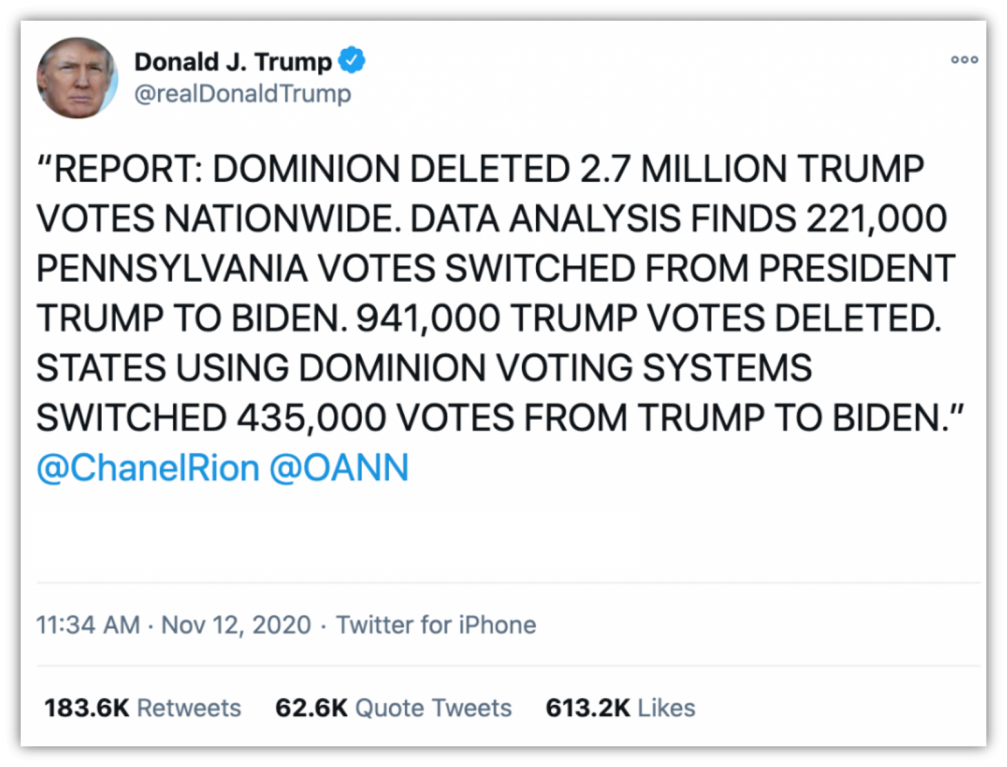Select the Retweets label

[189, 708]
